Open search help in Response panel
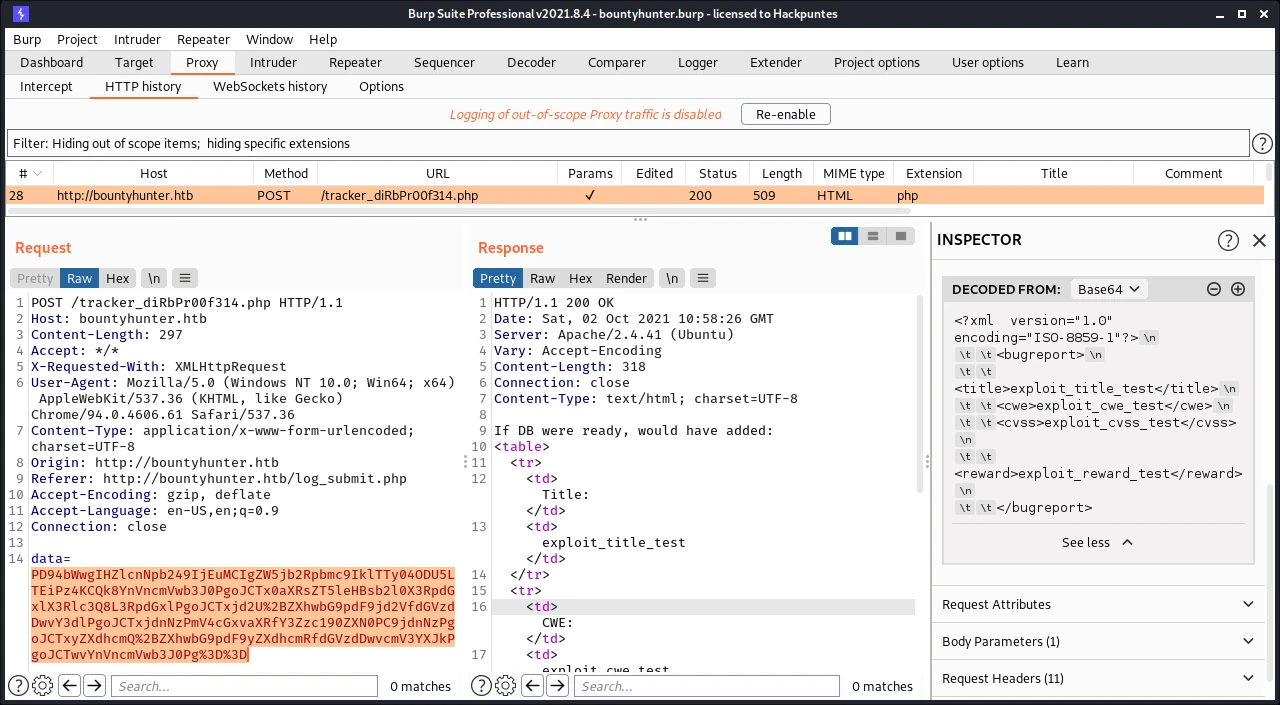This screenshot has height=705, width=1280. point(481,686)
